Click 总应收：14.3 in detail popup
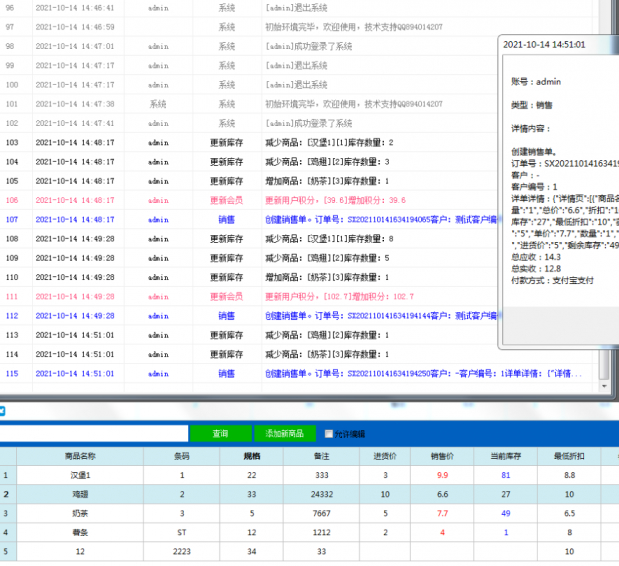The image size is (619, 566). [x=536, y=257]
